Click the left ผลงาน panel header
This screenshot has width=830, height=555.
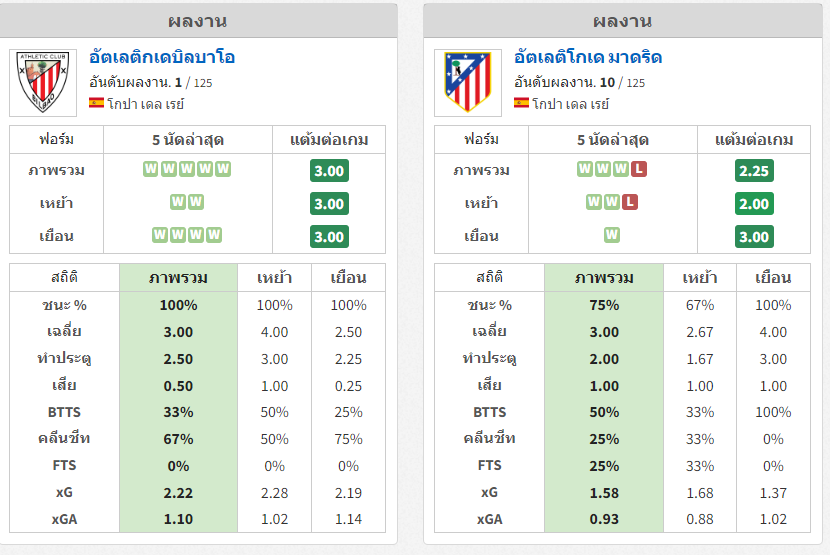pyautogui.click(x=199, y=21)
